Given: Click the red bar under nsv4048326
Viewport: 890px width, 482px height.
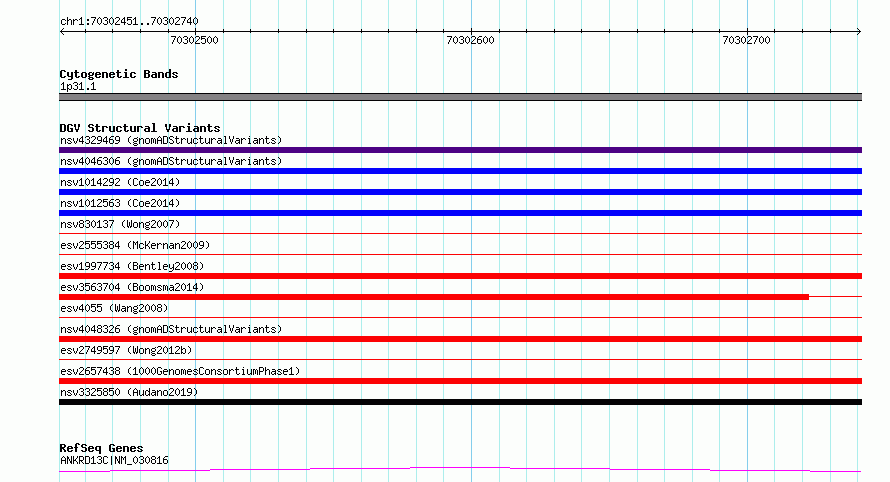Looking at the screenshot, I should click(x=460, y=339).
